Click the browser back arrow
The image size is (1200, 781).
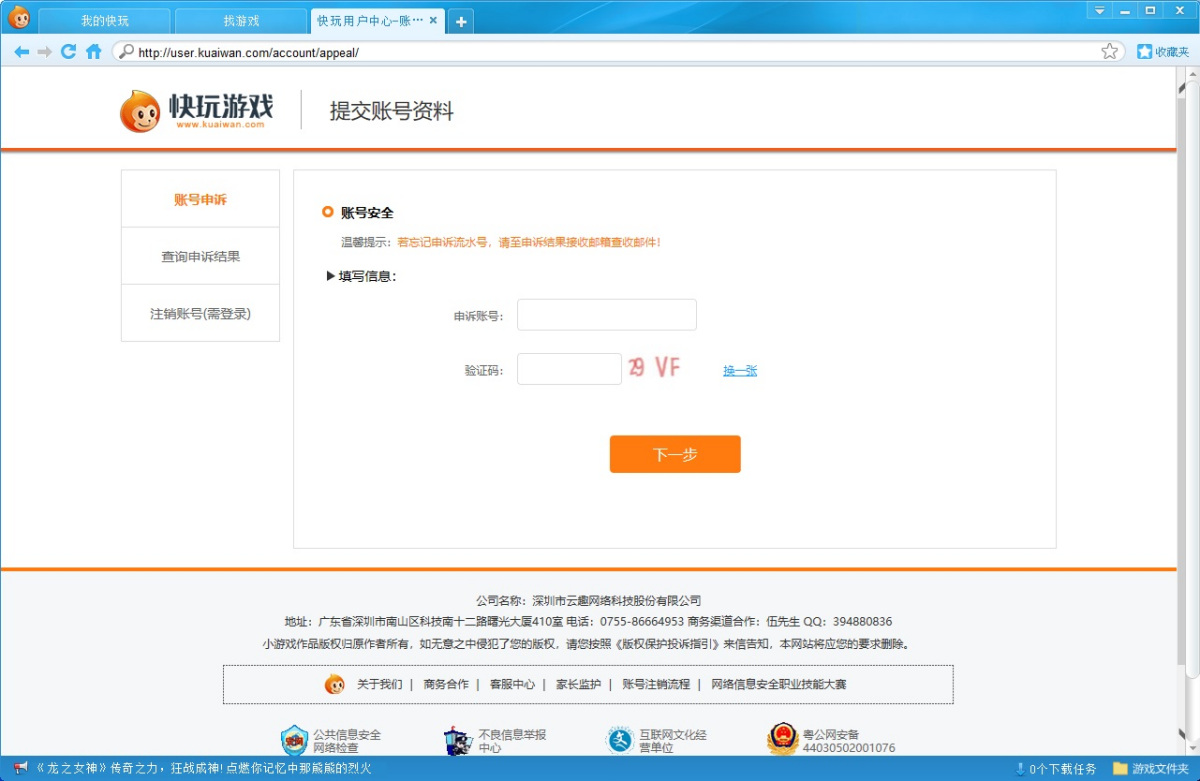[21, 52]
